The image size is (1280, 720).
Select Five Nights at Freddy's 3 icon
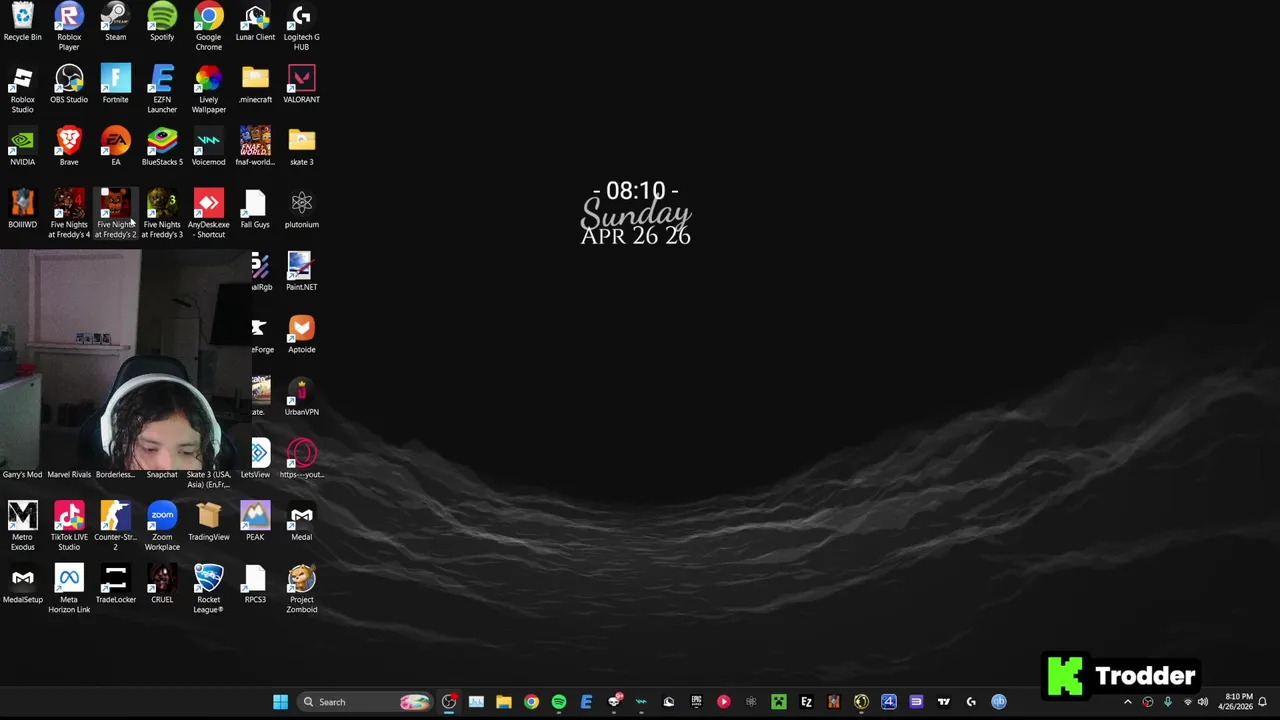[162, 214]
